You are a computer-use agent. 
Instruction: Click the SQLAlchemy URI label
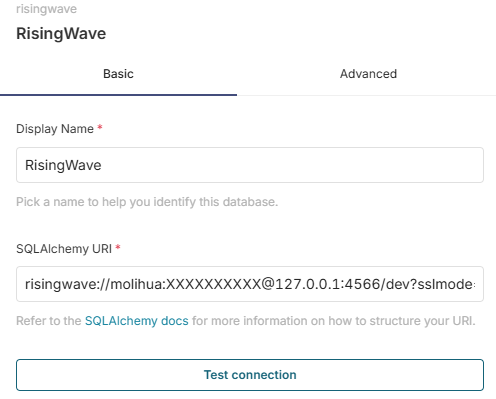[64, 249]
